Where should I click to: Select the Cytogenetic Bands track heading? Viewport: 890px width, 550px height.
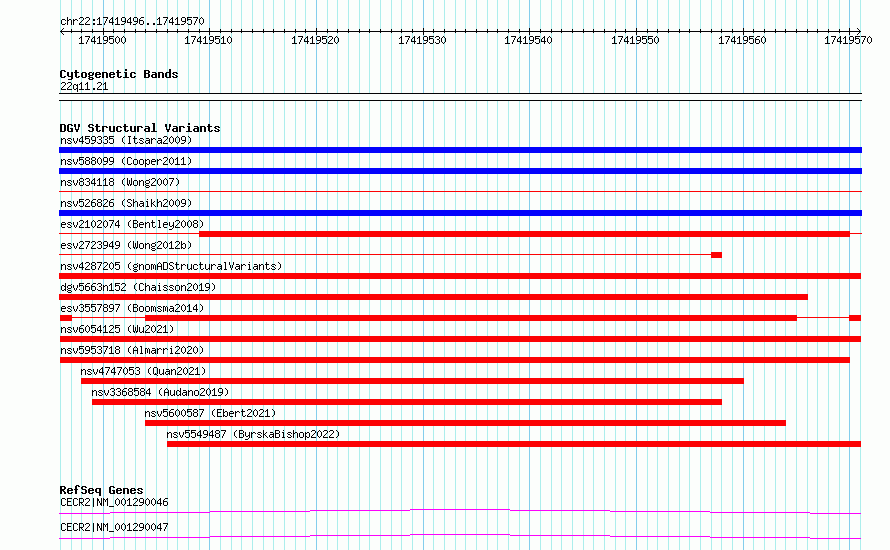click(x=119, y=74)
